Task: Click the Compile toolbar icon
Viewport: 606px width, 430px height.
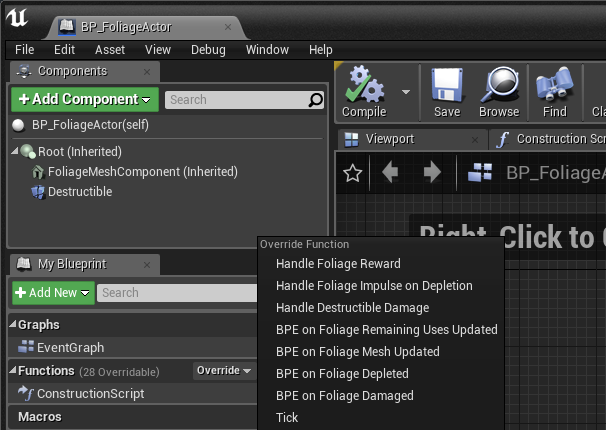Action: pos(363,85)
